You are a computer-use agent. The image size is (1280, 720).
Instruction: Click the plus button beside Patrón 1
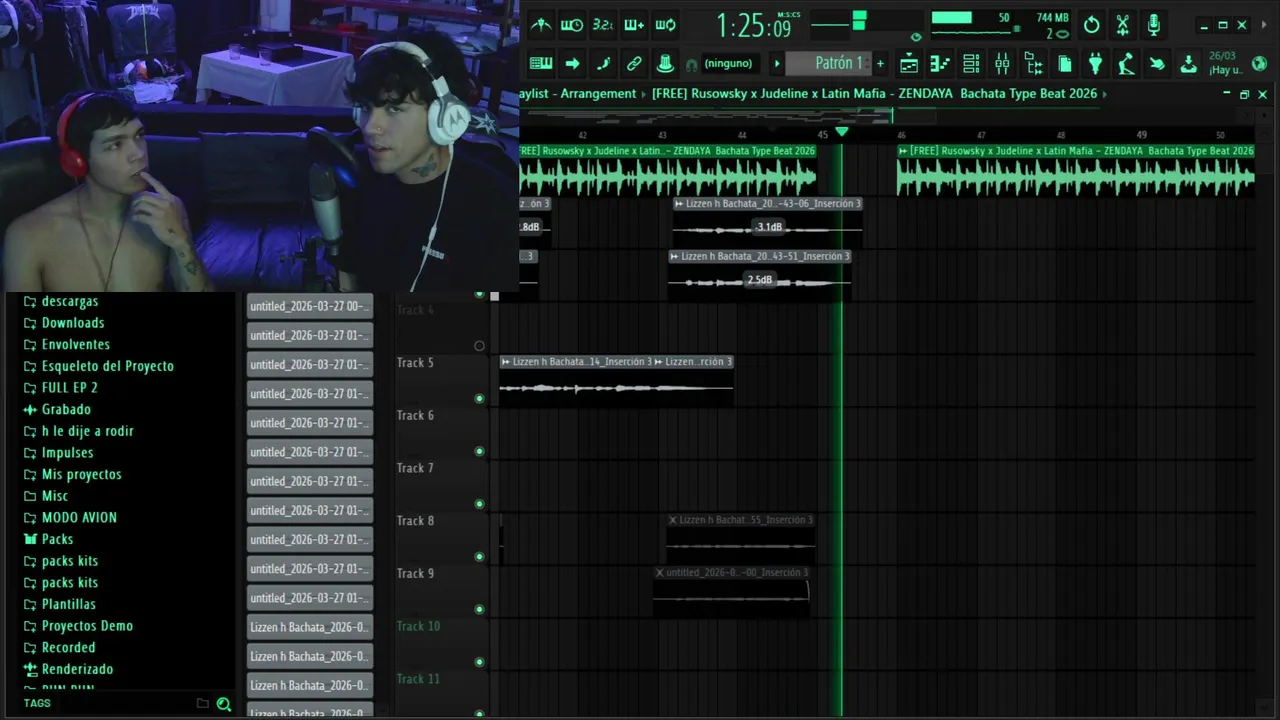[880, 64]
